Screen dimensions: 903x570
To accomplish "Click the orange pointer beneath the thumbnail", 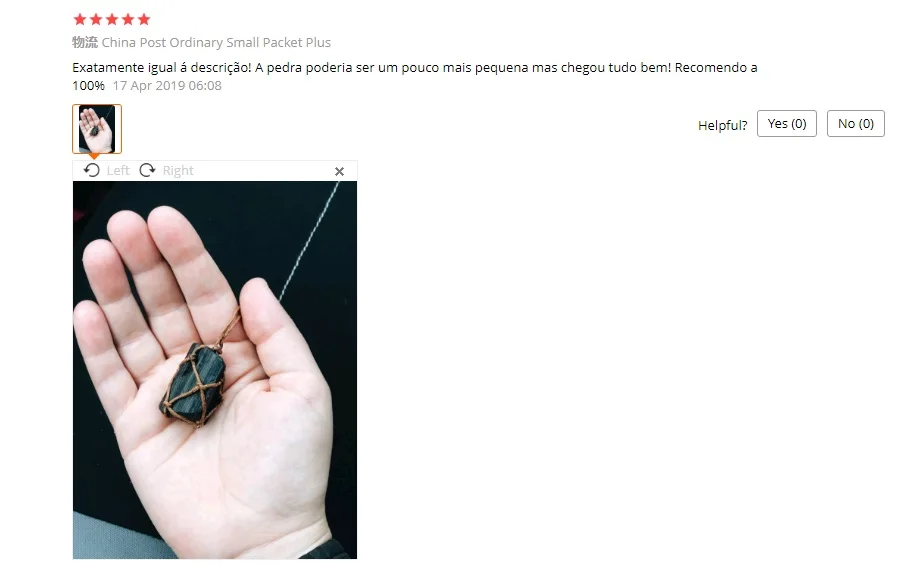I will tap(94, 156).
